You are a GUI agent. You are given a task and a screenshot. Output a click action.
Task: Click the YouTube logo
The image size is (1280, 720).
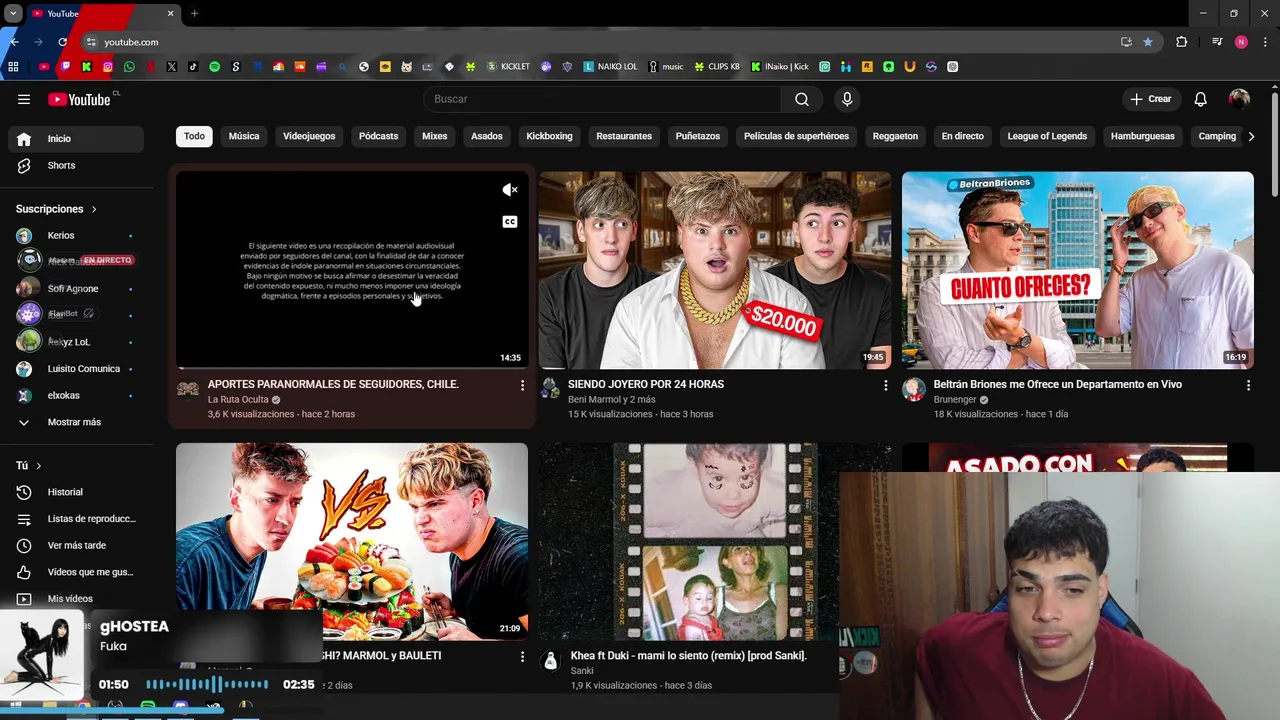[80, 99]
